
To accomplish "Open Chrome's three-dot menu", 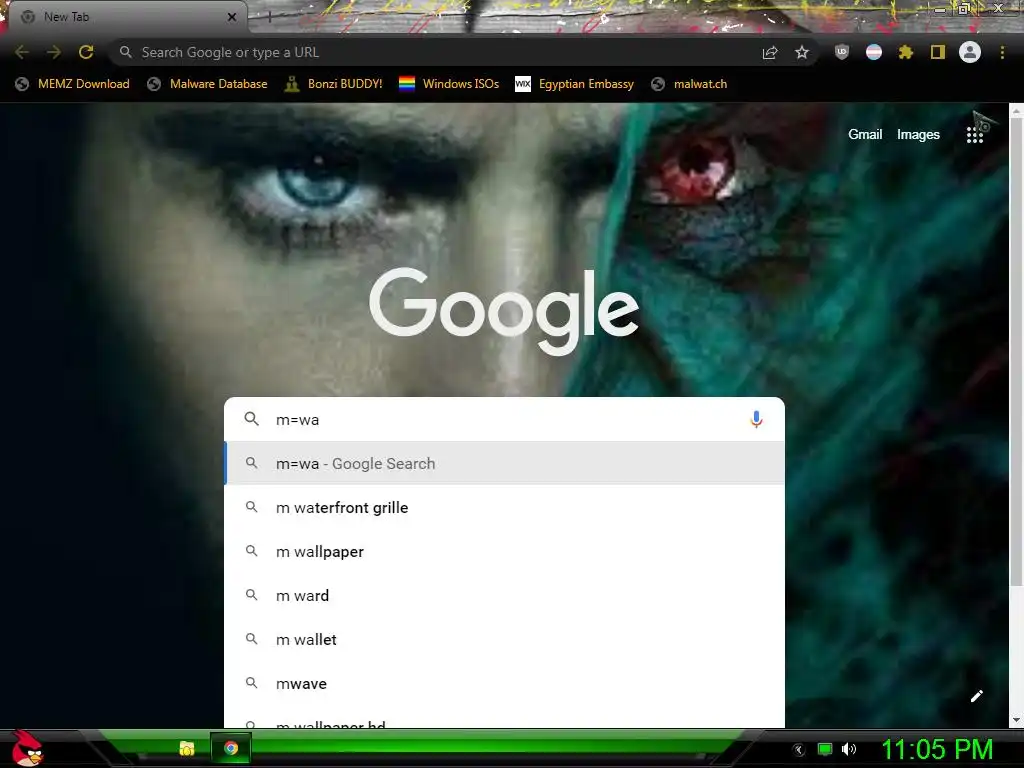I will coord(1002,52).
